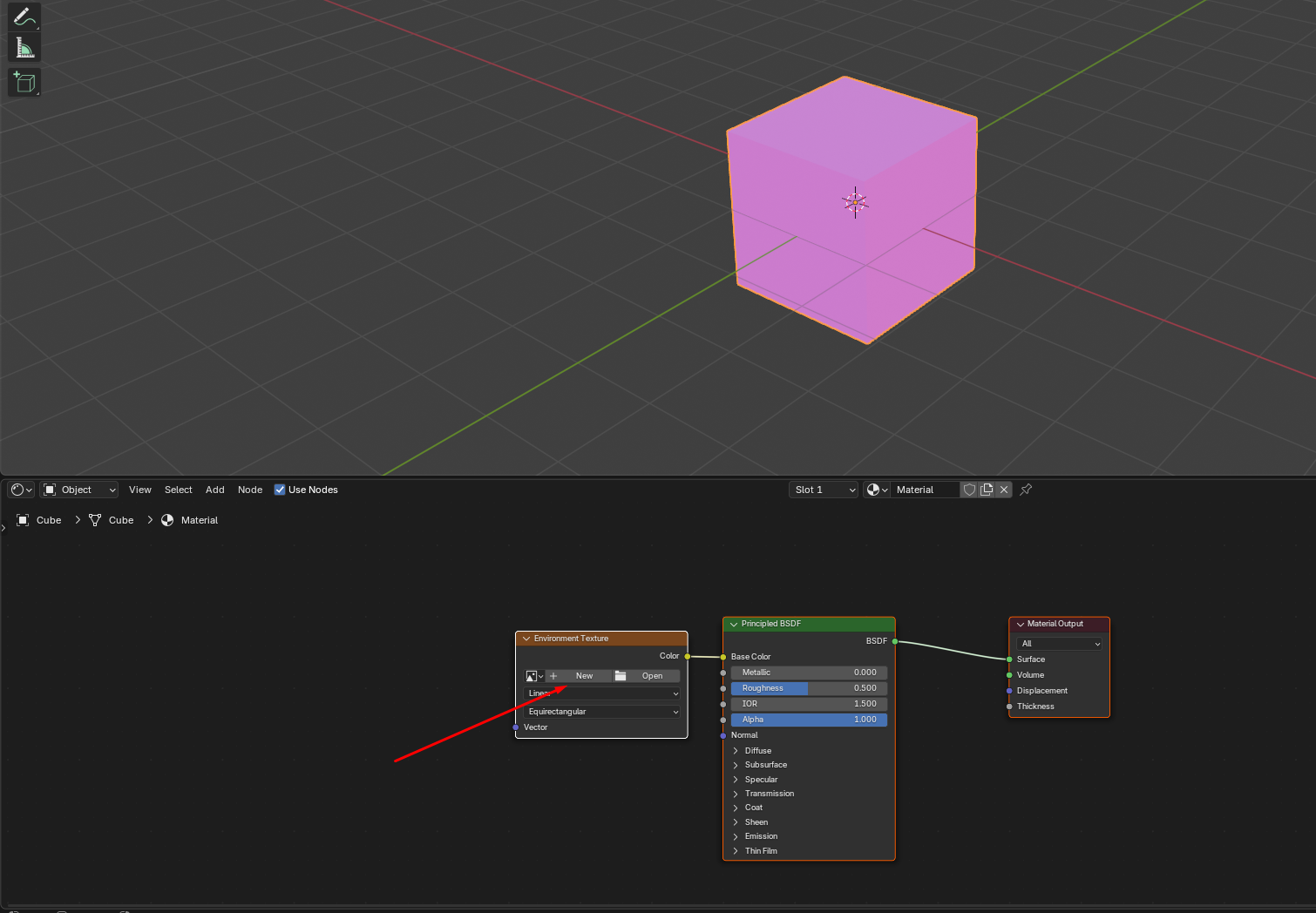This screenshot has height=913, width=1316.
Task: Click the Roughness slider
Action: [x=809, y=688]
